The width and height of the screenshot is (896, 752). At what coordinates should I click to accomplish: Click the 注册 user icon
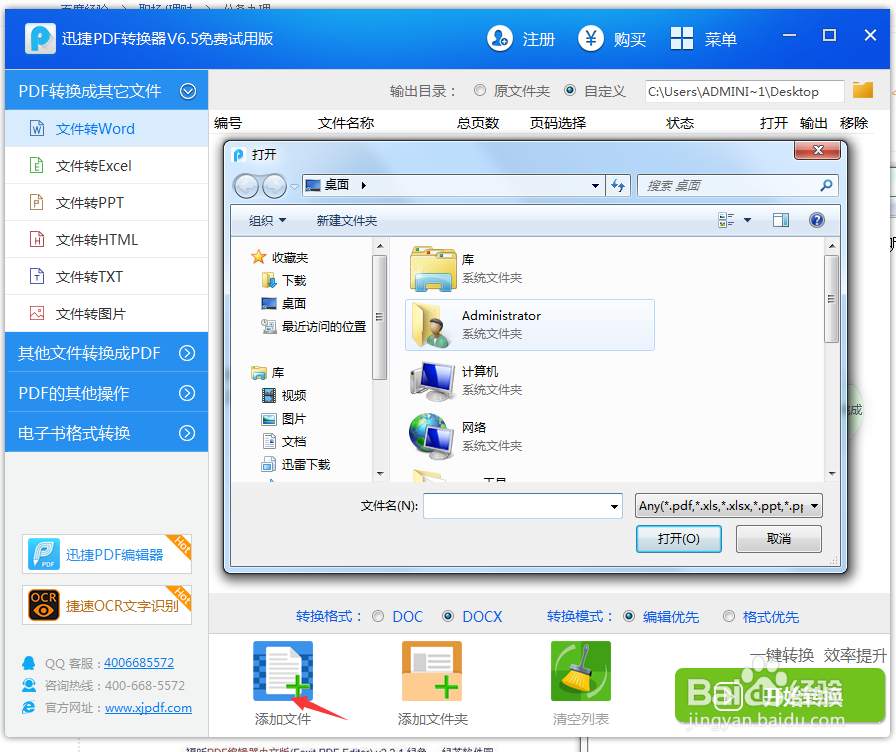click(x=499, y=39)
